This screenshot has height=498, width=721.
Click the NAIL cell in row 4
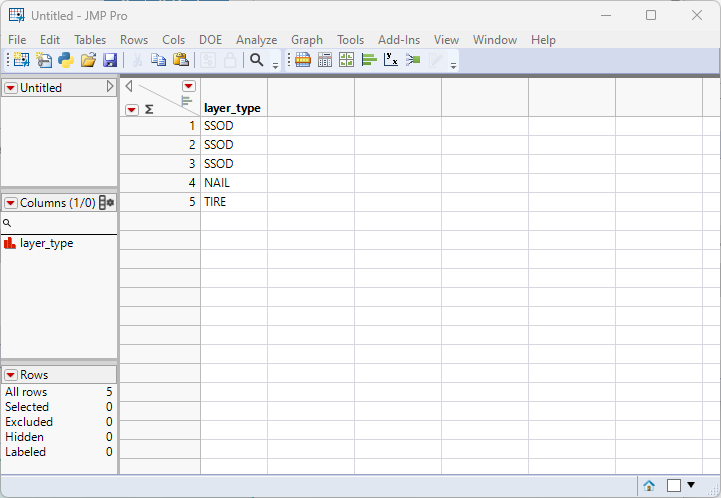pos(234,183)
